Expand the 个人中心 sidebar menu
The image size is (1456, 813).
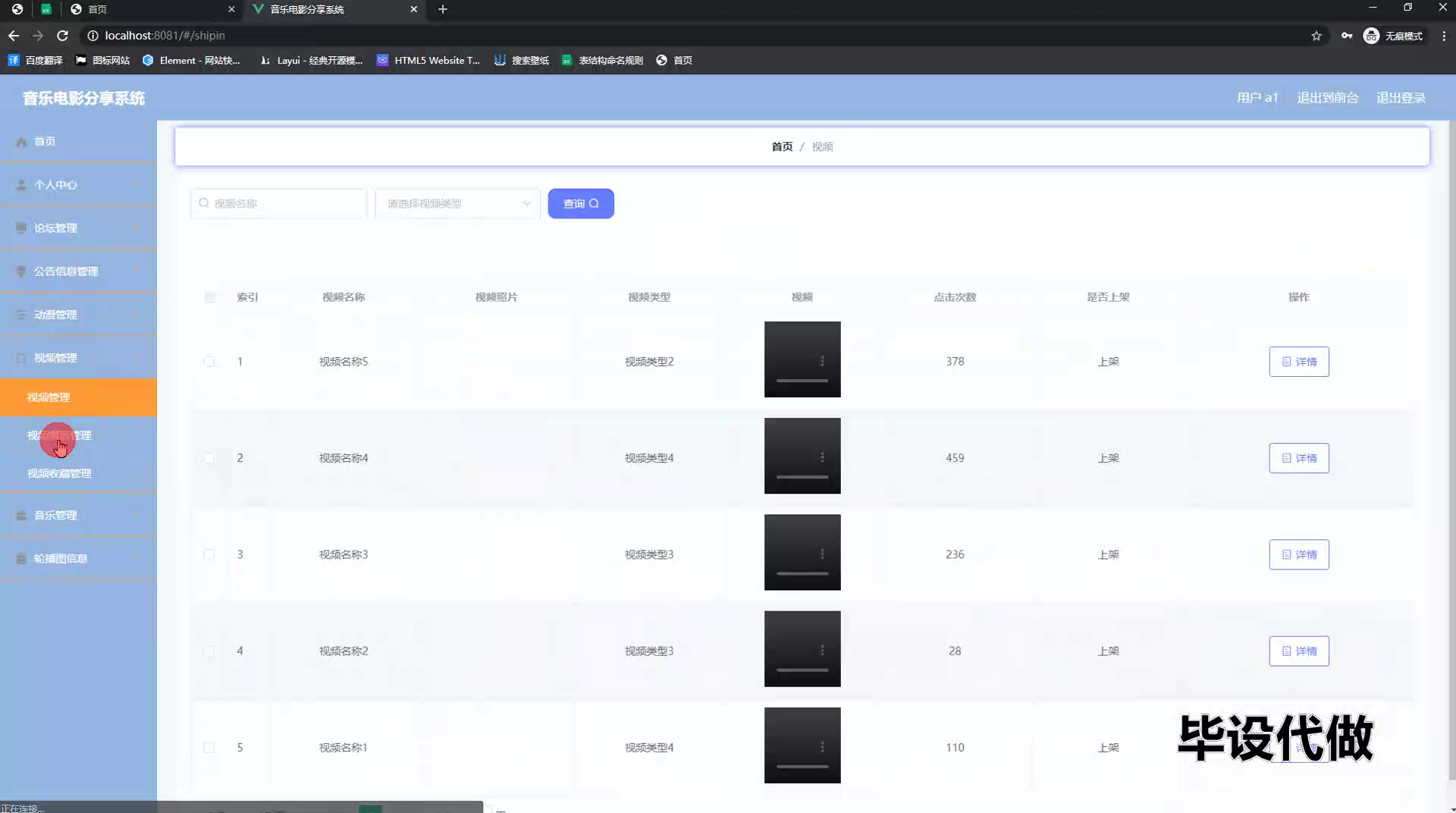[78, 184]
